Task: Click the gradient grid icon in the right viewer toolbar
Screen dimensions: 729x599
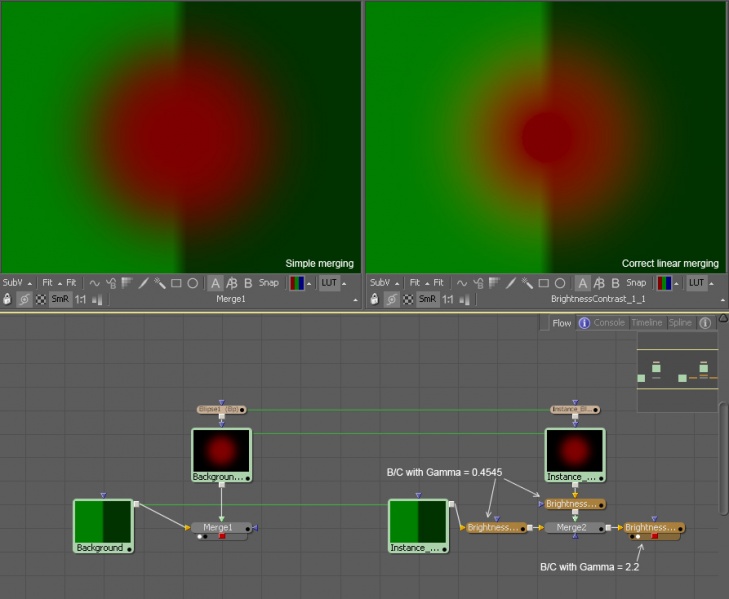Action: click(494, 283)
